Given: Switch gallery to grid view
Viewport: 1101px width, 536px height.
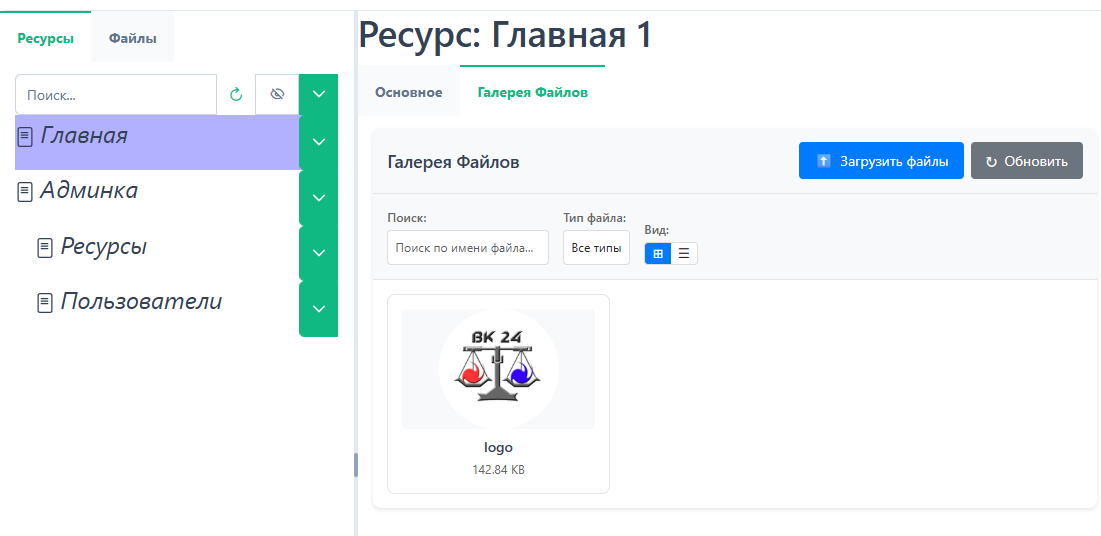Looking at the screenshot, I should (x=658, y=254).
